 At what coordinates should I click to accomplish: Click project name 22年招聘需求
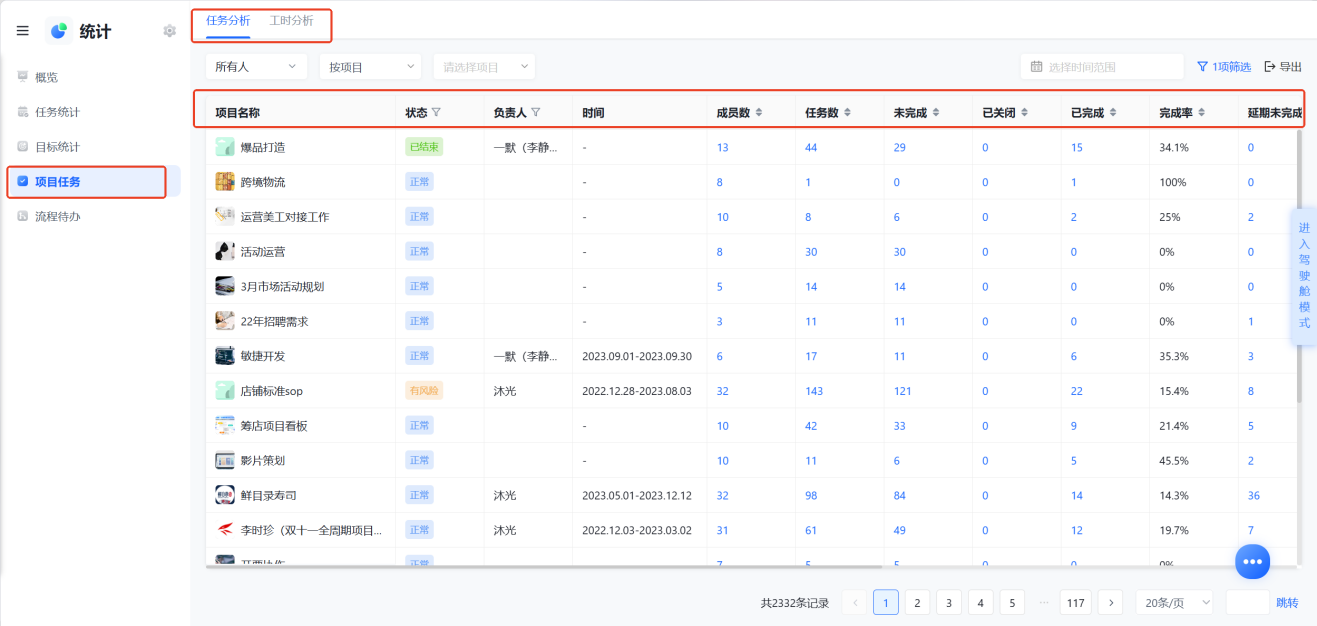(x=274, y=321)
